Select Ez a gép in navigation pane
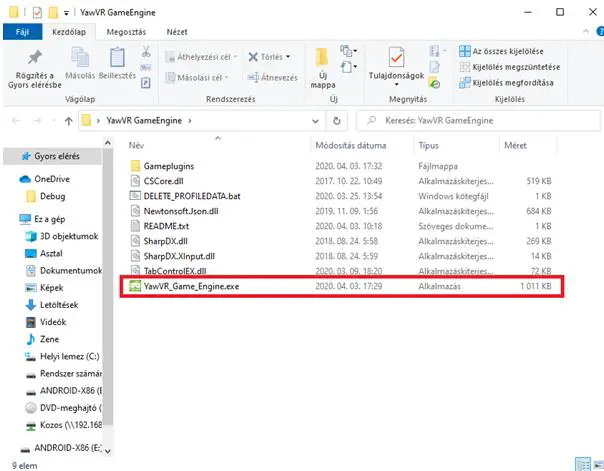 [50, 219]
